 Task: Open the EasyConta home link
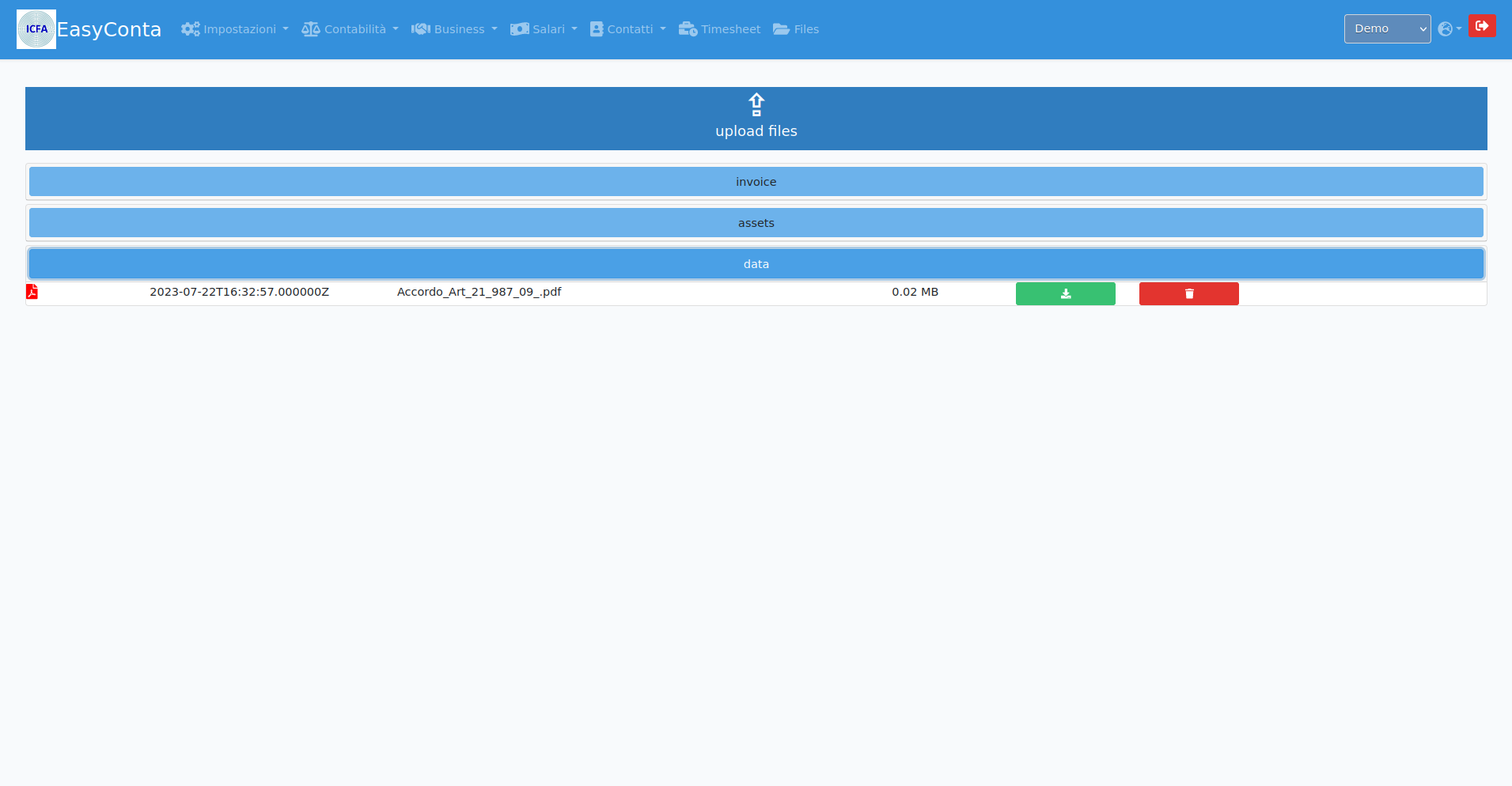pyautogui.click(x=109, y=29)
